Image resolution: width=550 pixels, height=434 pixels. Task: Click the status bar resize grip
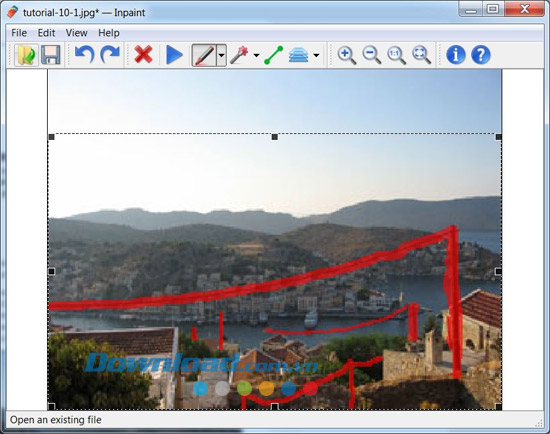coord(538,423)
